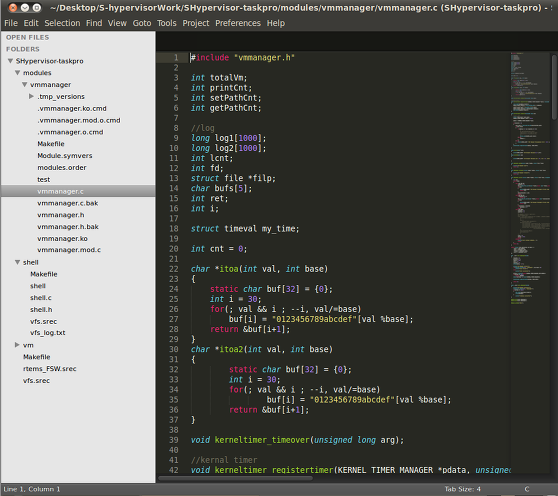Open the Help menu
This screenshot has width=558, height=496.
[276, 23]
